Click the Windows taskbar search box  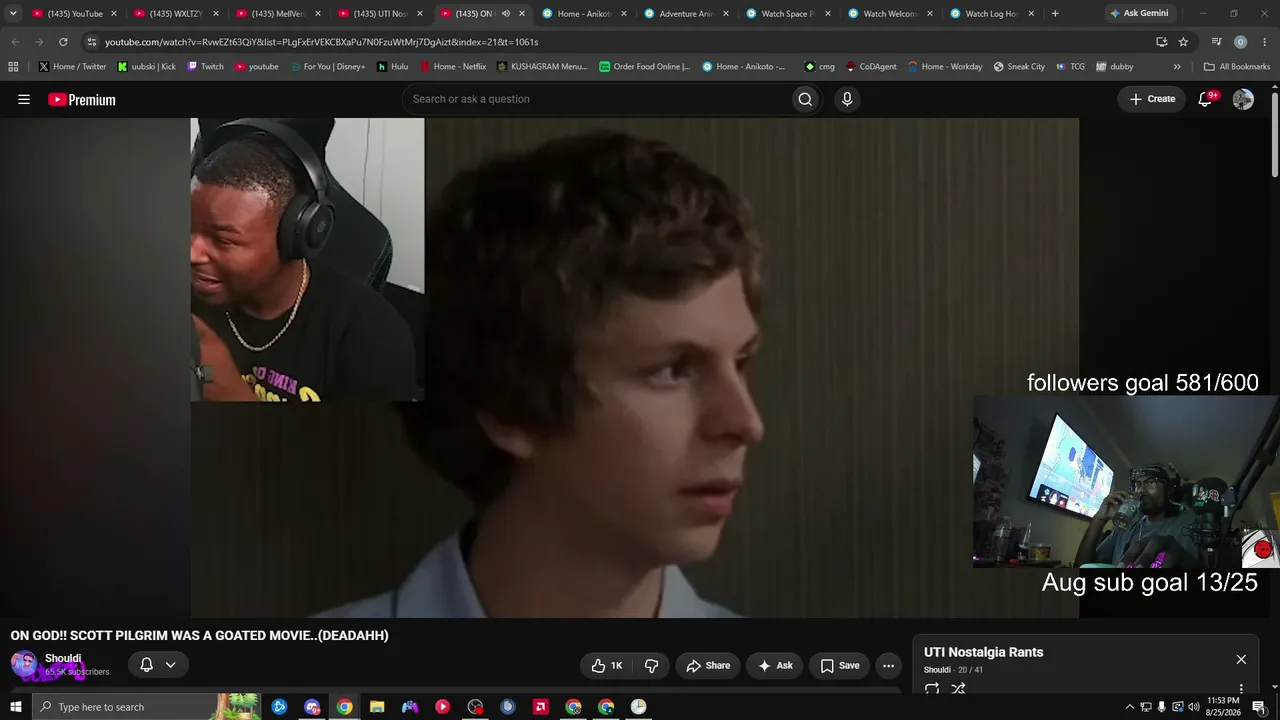(146, 707)
